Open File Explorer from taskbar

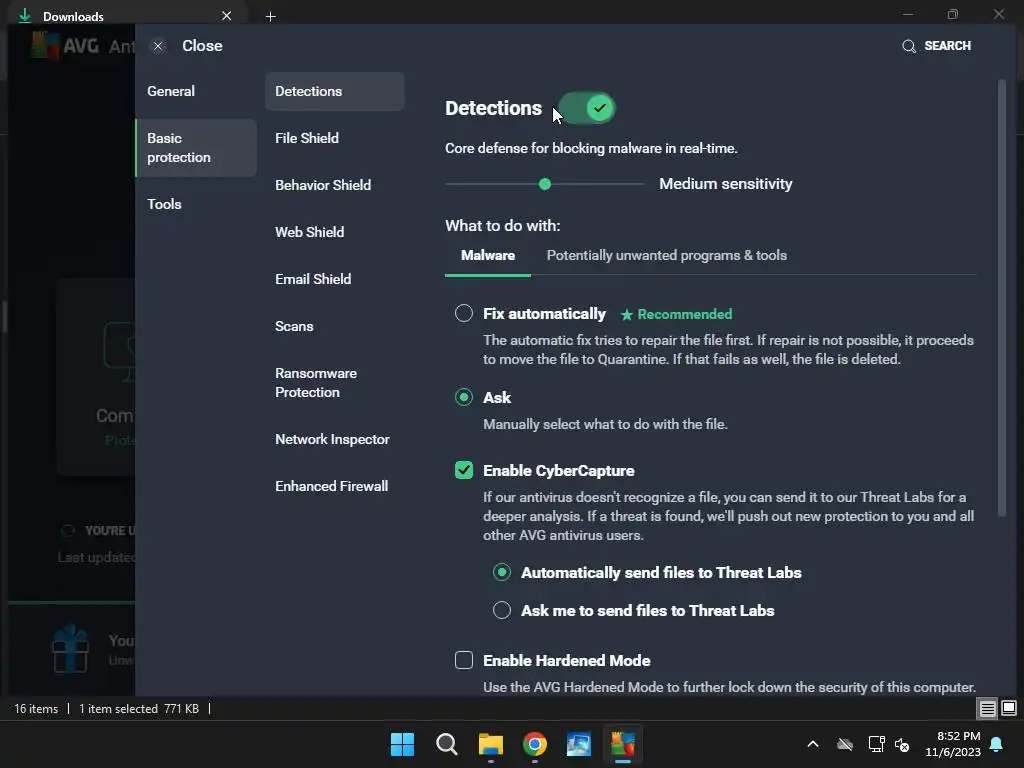click(x=490, y=744)
